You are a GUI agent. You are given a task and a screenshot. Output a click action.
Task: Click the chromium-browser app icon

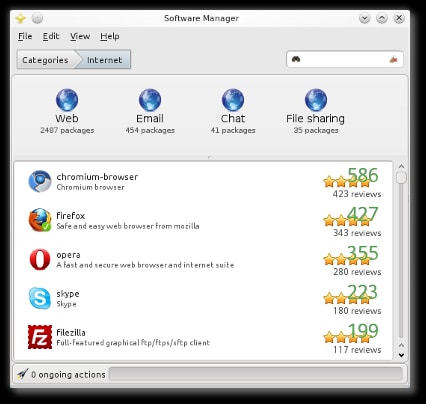pos(40,181)
